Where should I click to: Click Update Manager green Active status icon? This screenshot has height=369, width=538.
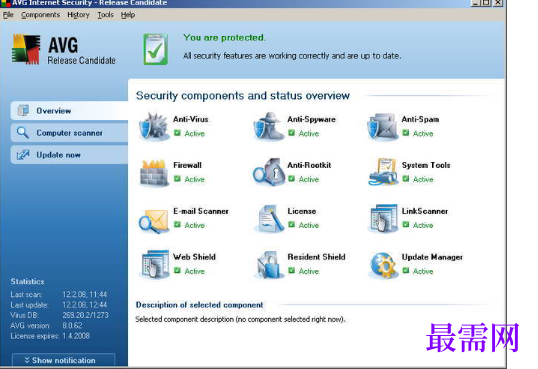(406, 270)
